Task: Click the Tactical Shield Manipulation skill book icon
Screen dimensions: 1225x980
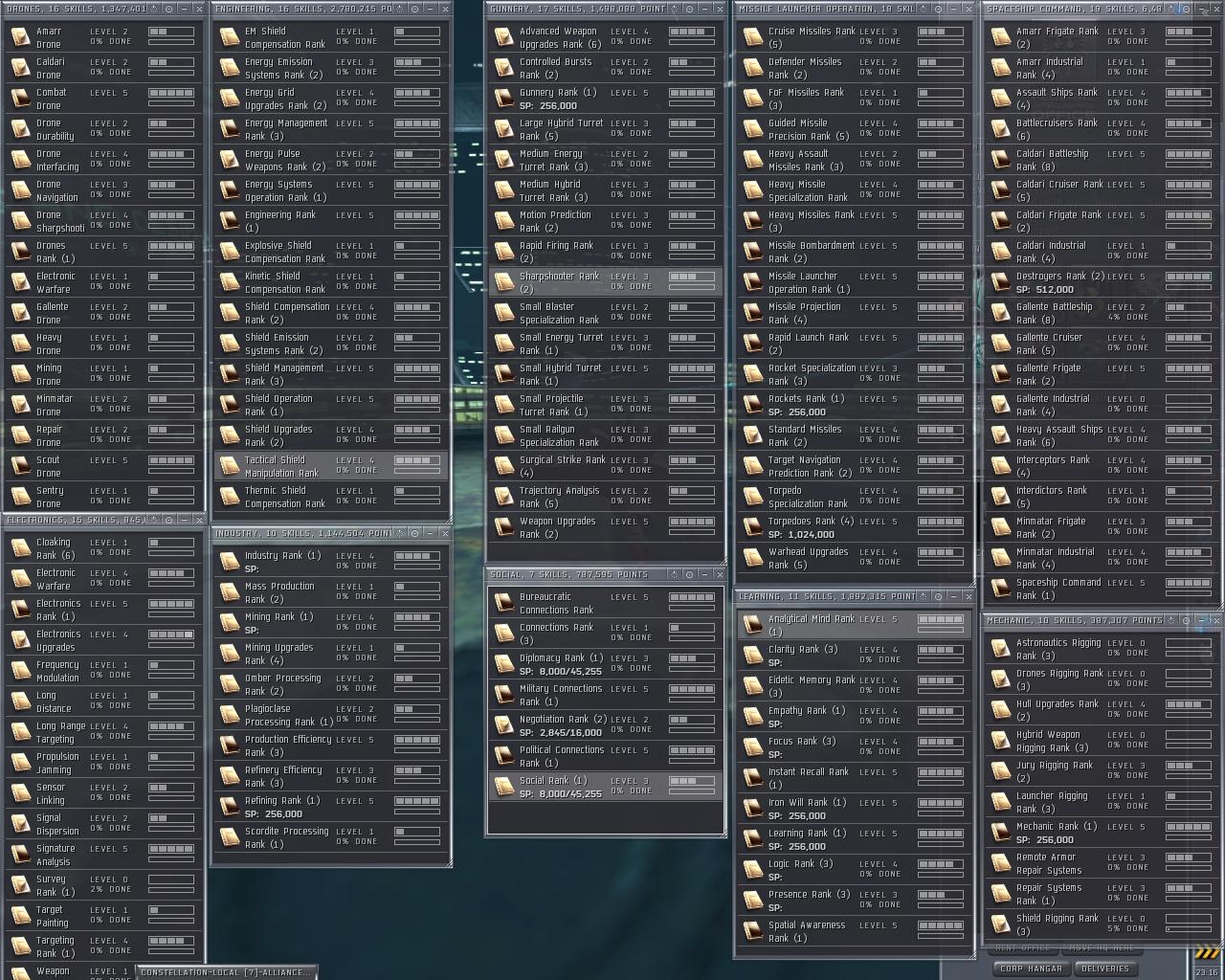Action: point(229,466)
